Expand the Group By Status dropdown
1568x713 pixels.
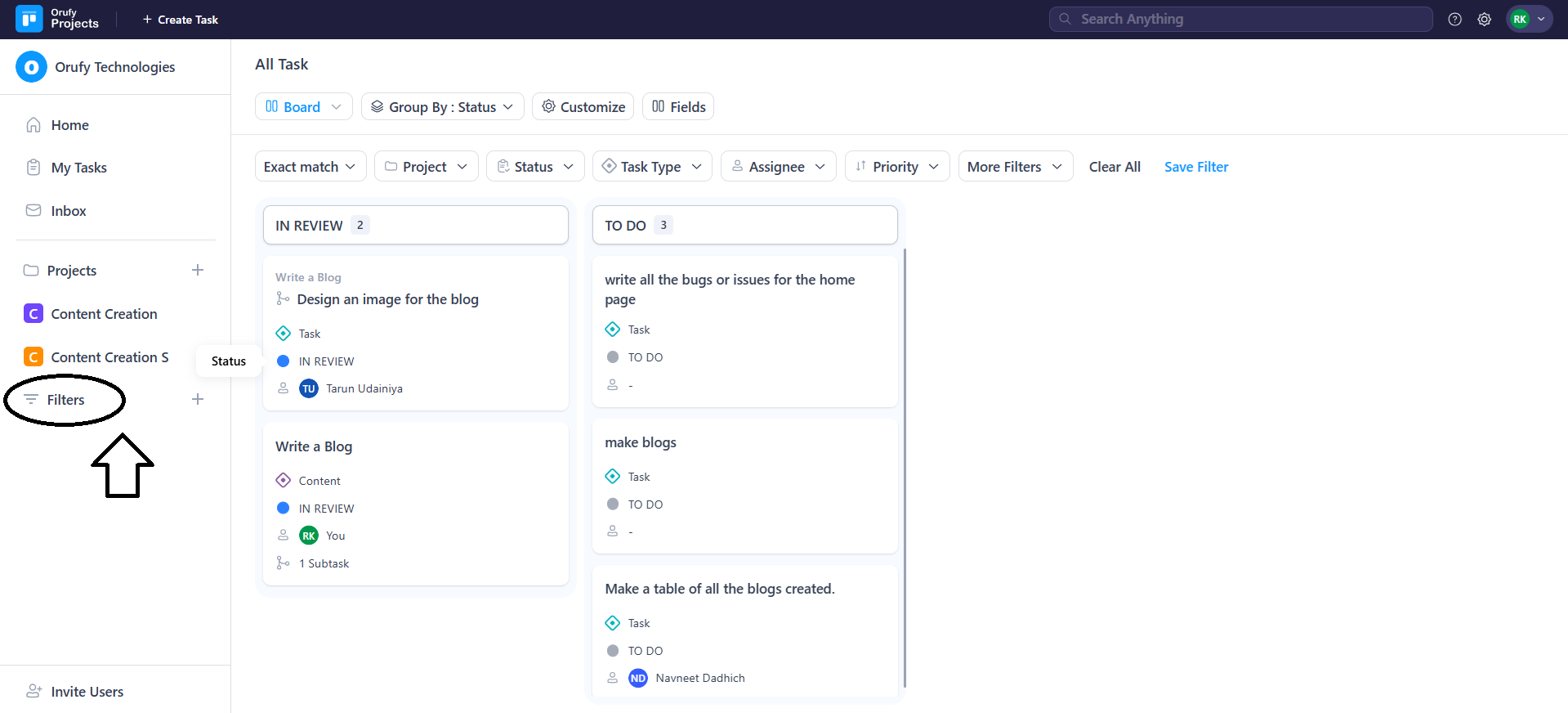[442, 107]
